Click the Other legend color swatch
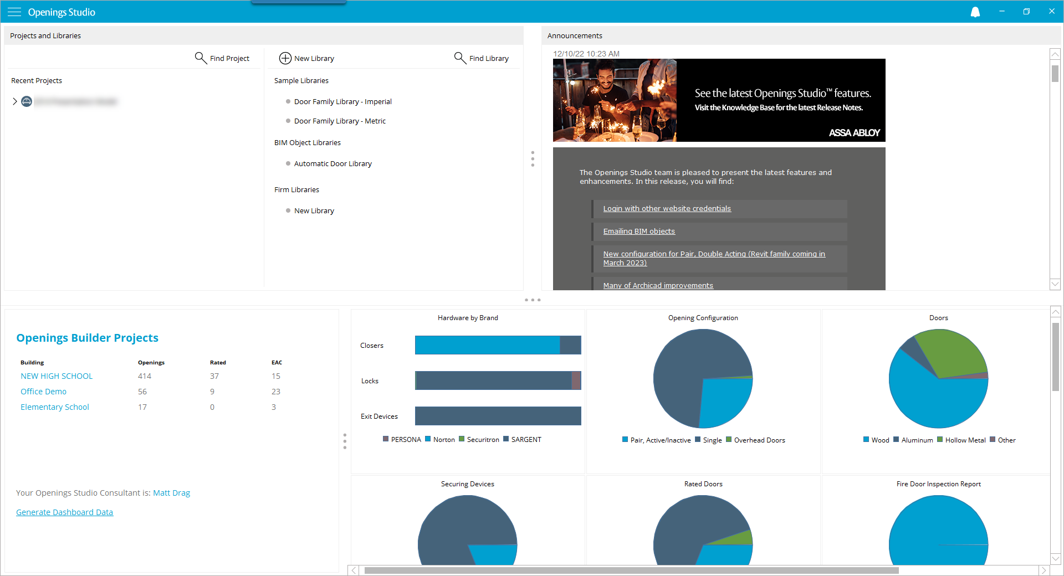 992,440
